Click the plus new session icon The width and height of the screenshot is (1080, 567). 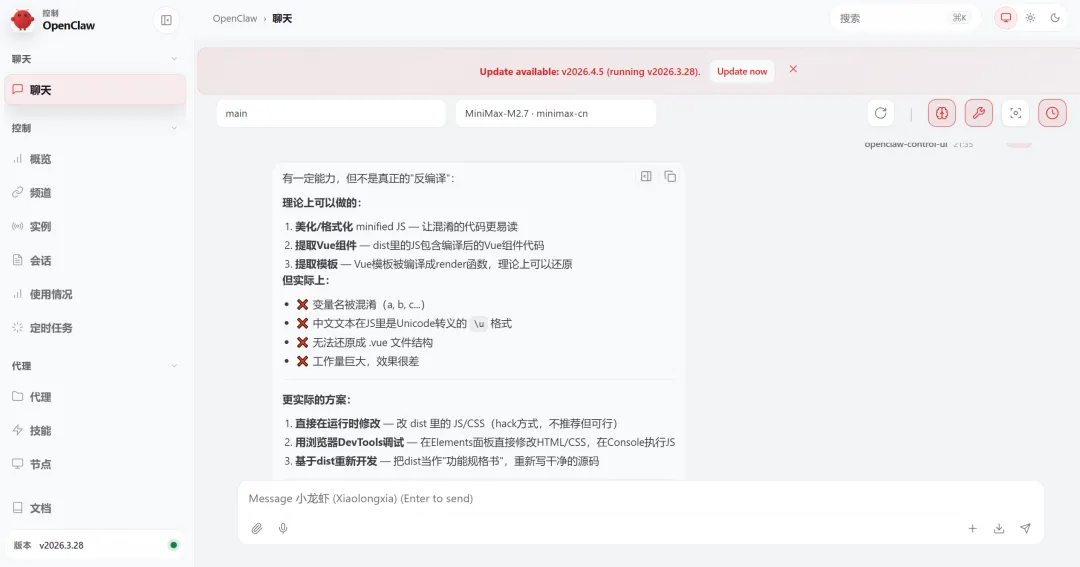973,528
